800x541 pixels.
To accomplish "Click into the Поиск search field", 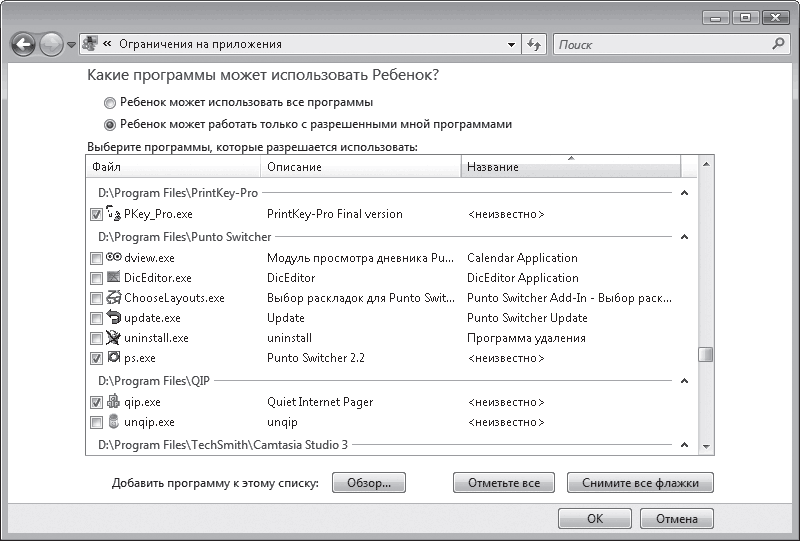I will pos(660,45).
